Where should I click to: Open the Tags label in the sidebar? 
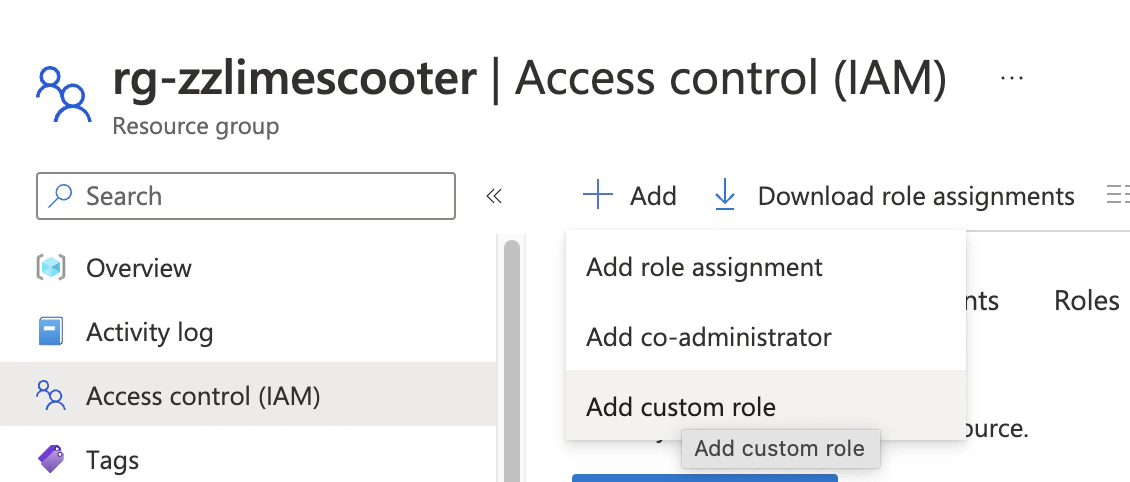click(112, 460)
